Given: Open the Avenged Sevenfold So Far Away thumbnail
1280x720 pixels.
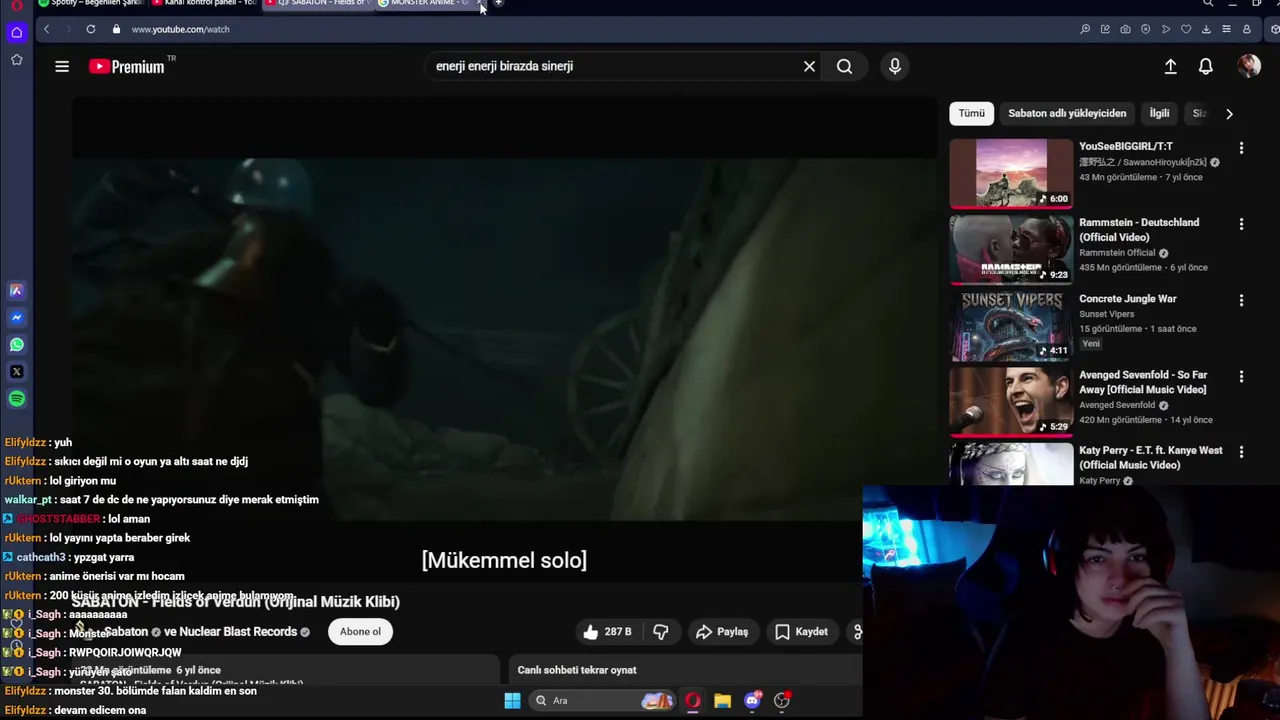Looking at the screenshot, I should [1011, 401].
